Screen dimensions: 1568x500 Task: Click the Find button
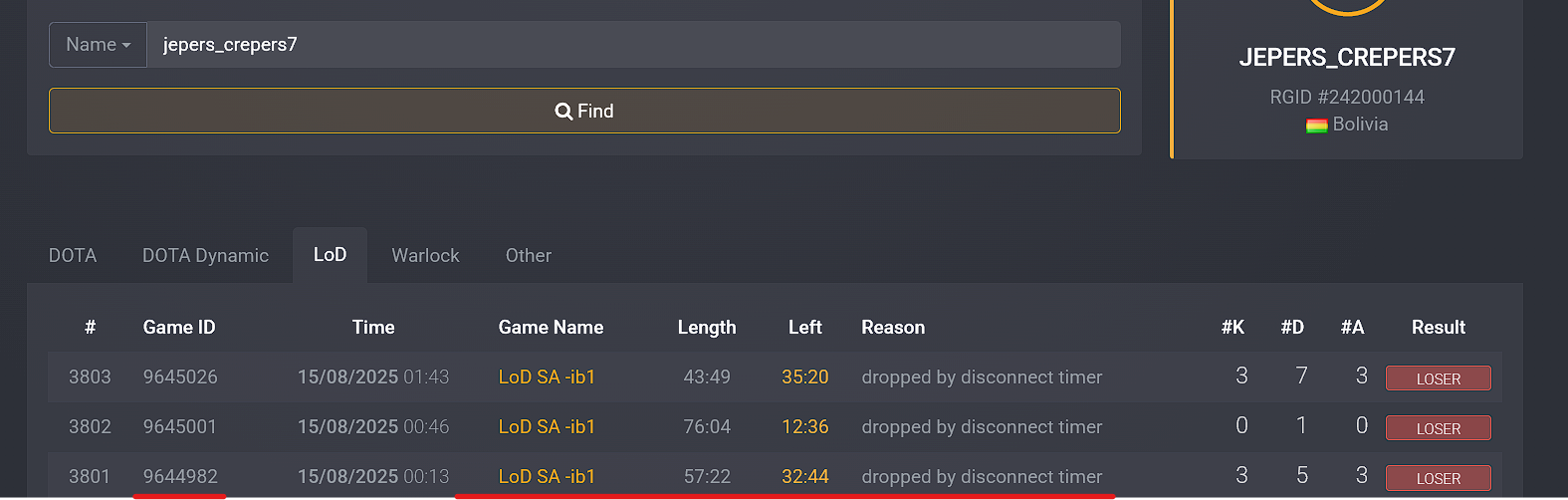[584, 111]
